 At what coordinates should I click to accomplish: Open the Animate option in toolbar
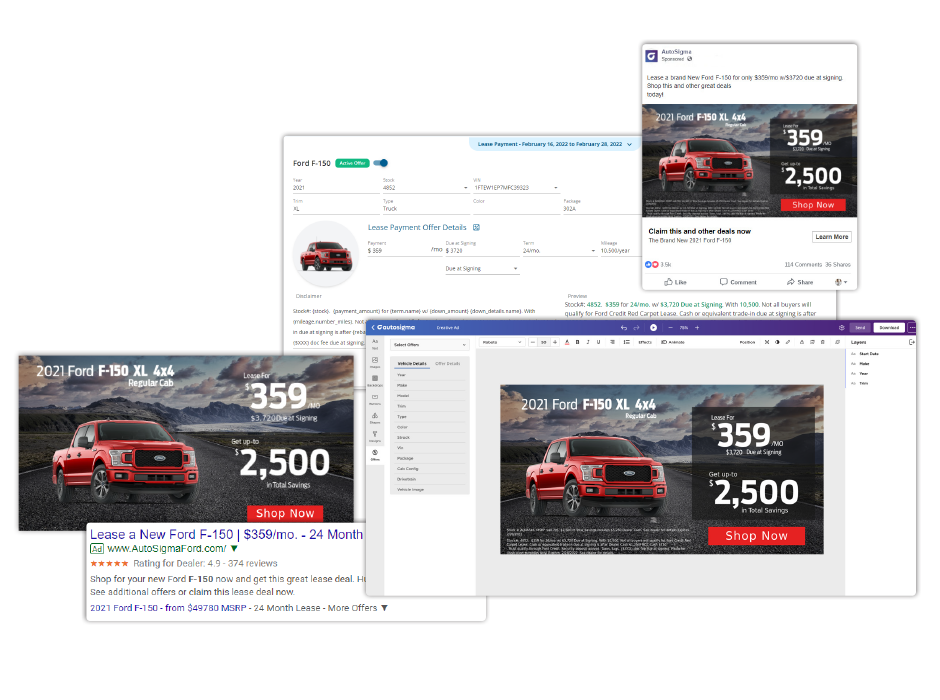coord(673,342)
